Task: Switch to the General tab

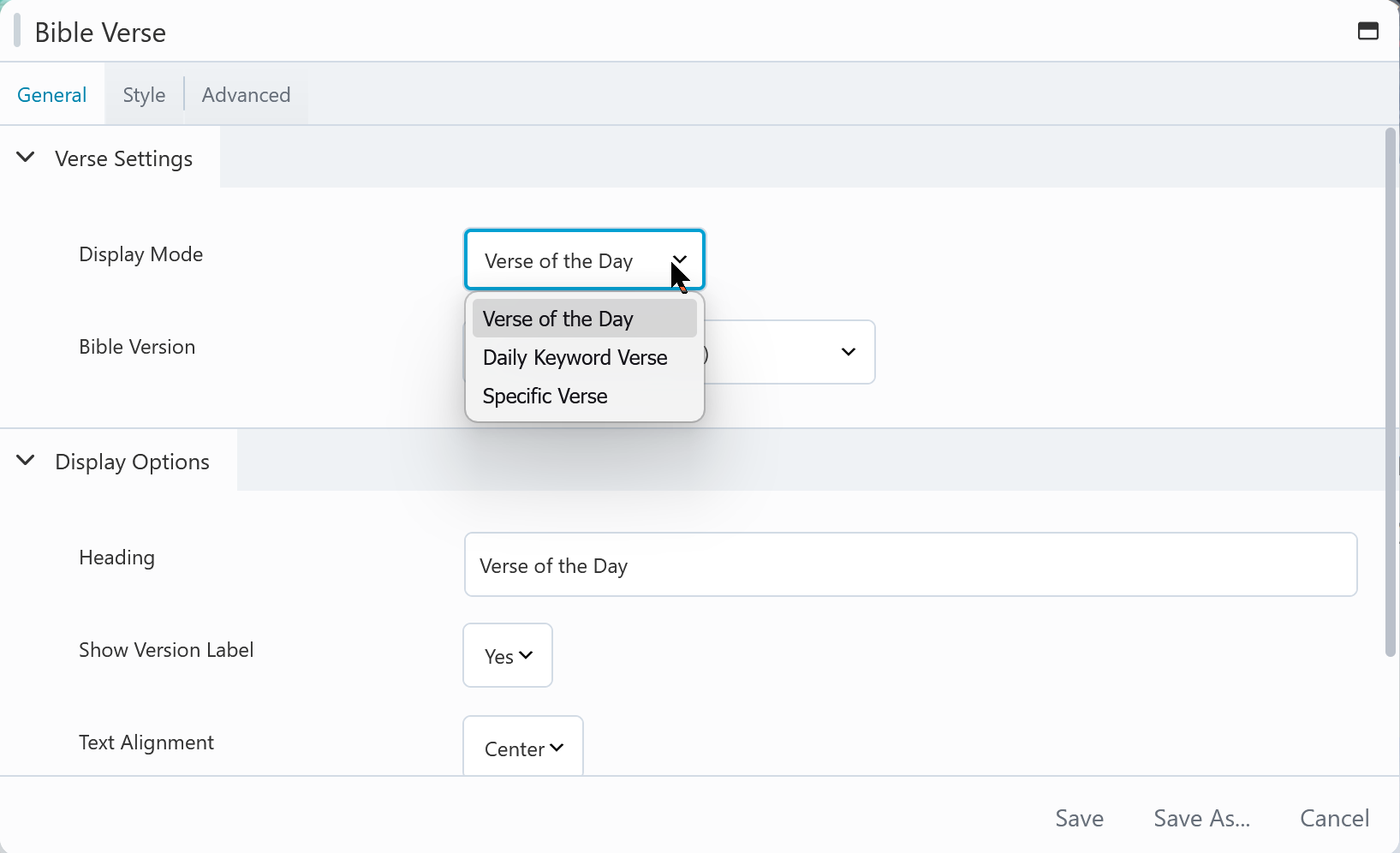Action: 51,95
